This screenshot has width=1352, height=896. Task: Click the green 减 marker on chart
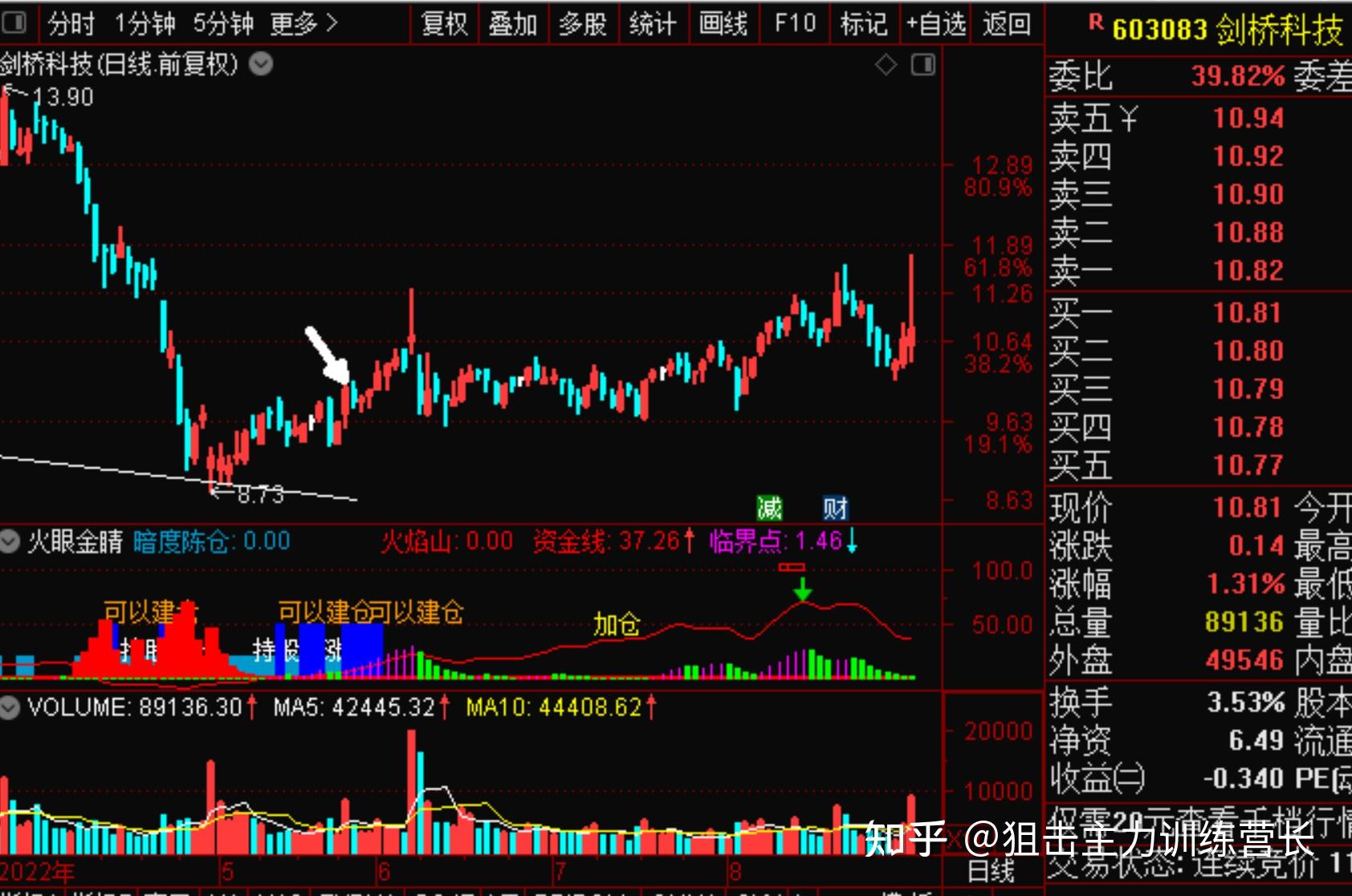click(769, 507)
